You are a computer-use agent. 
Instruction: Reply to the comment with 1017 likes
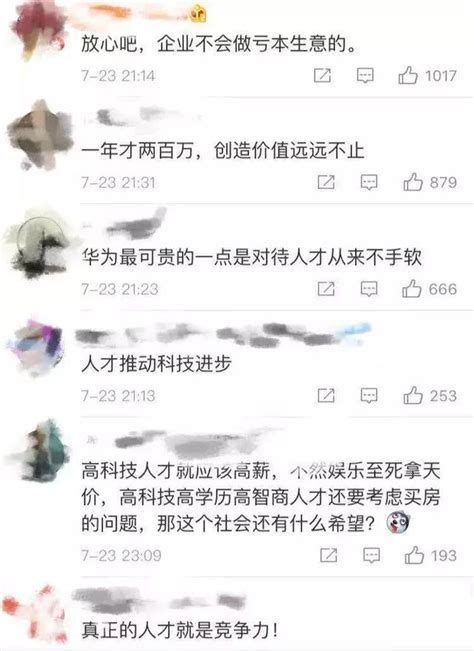pyautogui.click(x=365, y=76)
